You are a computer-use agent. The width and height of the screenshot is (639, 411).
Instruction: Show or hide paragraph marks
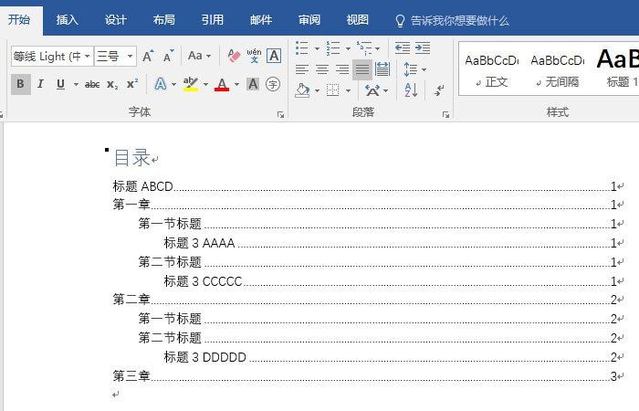coord(439,90)
